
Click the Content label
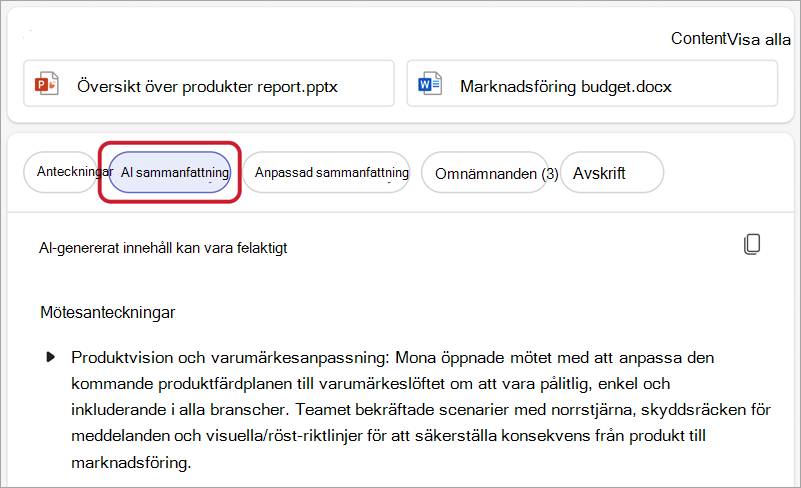coord(699,38)
